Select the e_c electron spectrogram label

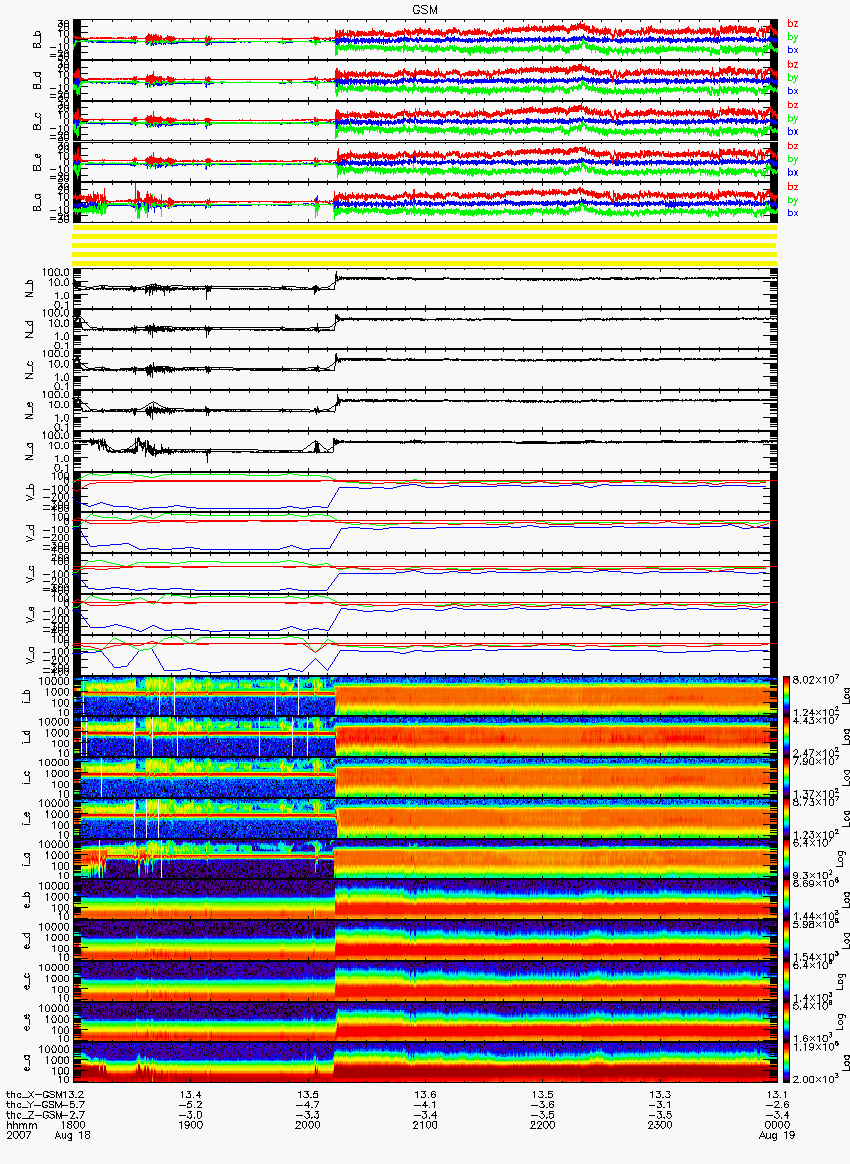pos(27,983)
